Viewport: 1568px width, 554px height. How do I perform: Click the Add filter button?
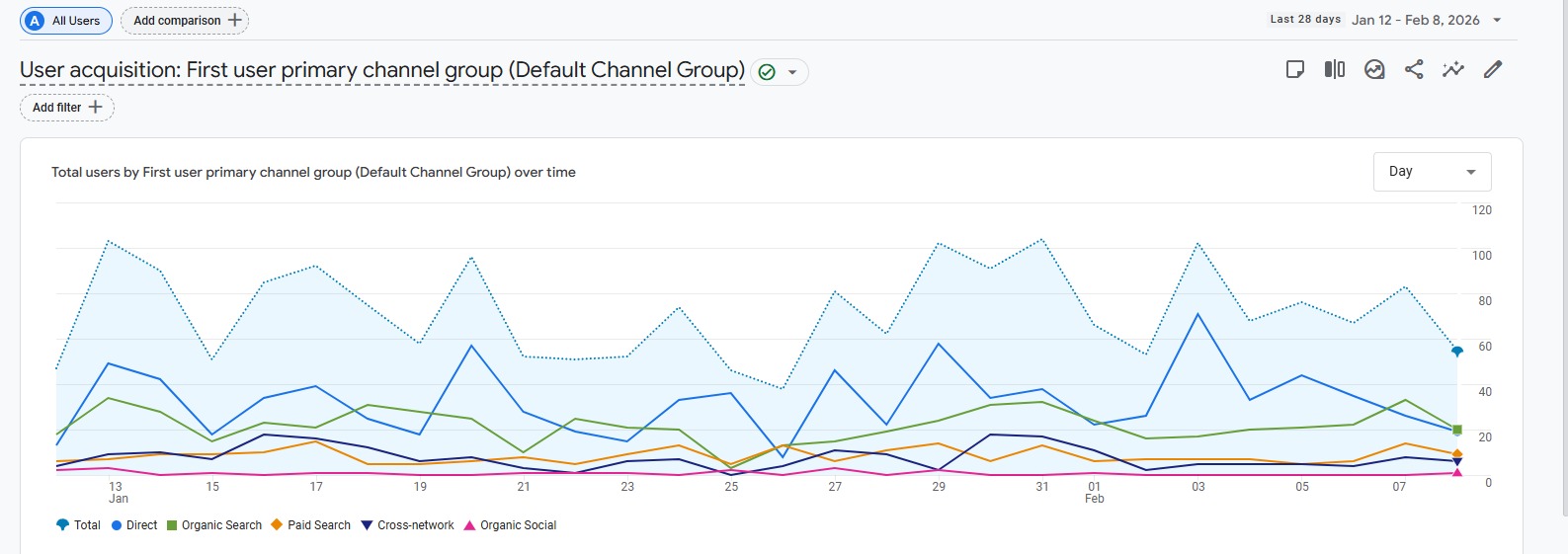(67, 108)
